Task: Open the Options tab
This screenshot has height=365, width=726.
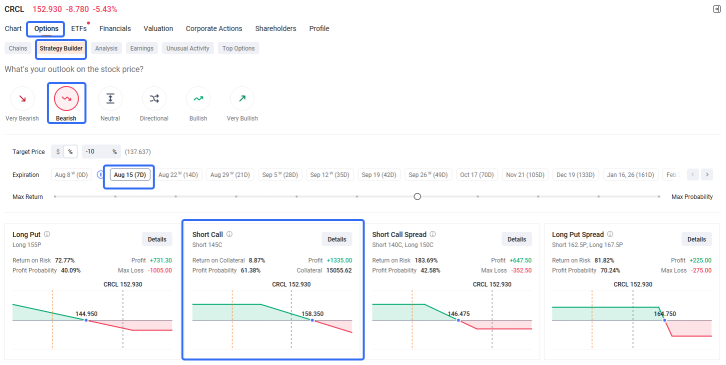Action: click(46, 28)
